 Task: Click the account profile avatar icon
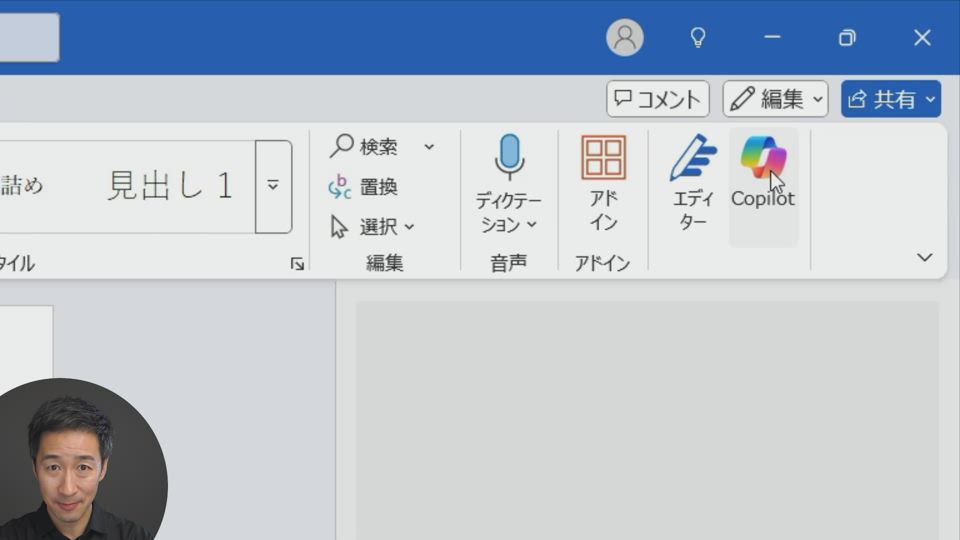(624, 38)
